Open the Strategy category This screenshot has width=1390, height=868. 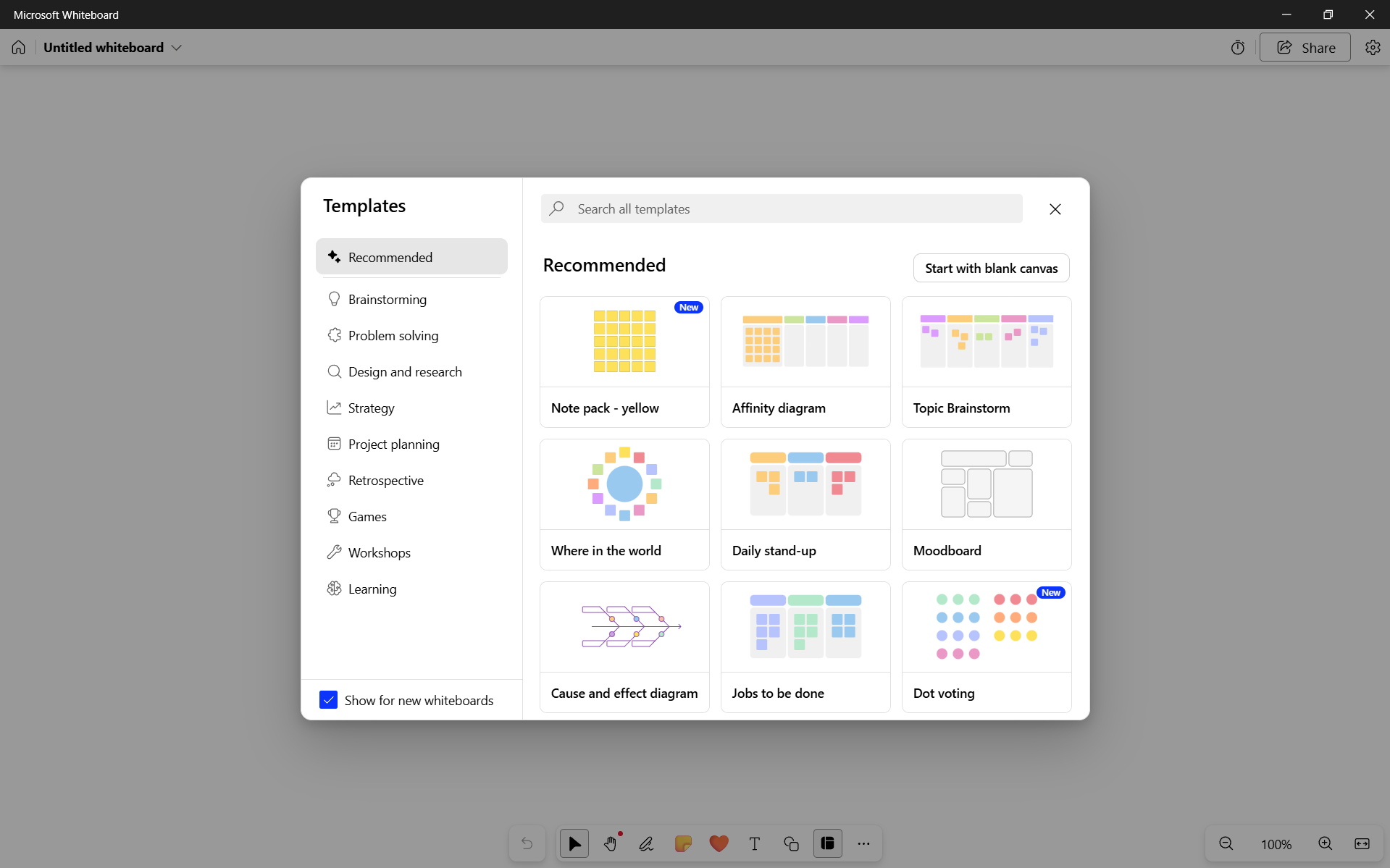point(411,408)
